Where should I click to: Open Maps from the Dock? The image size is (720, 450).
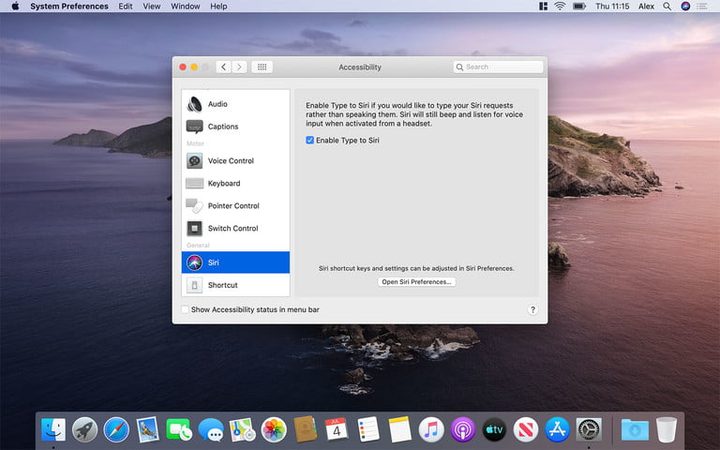point(242,430)
